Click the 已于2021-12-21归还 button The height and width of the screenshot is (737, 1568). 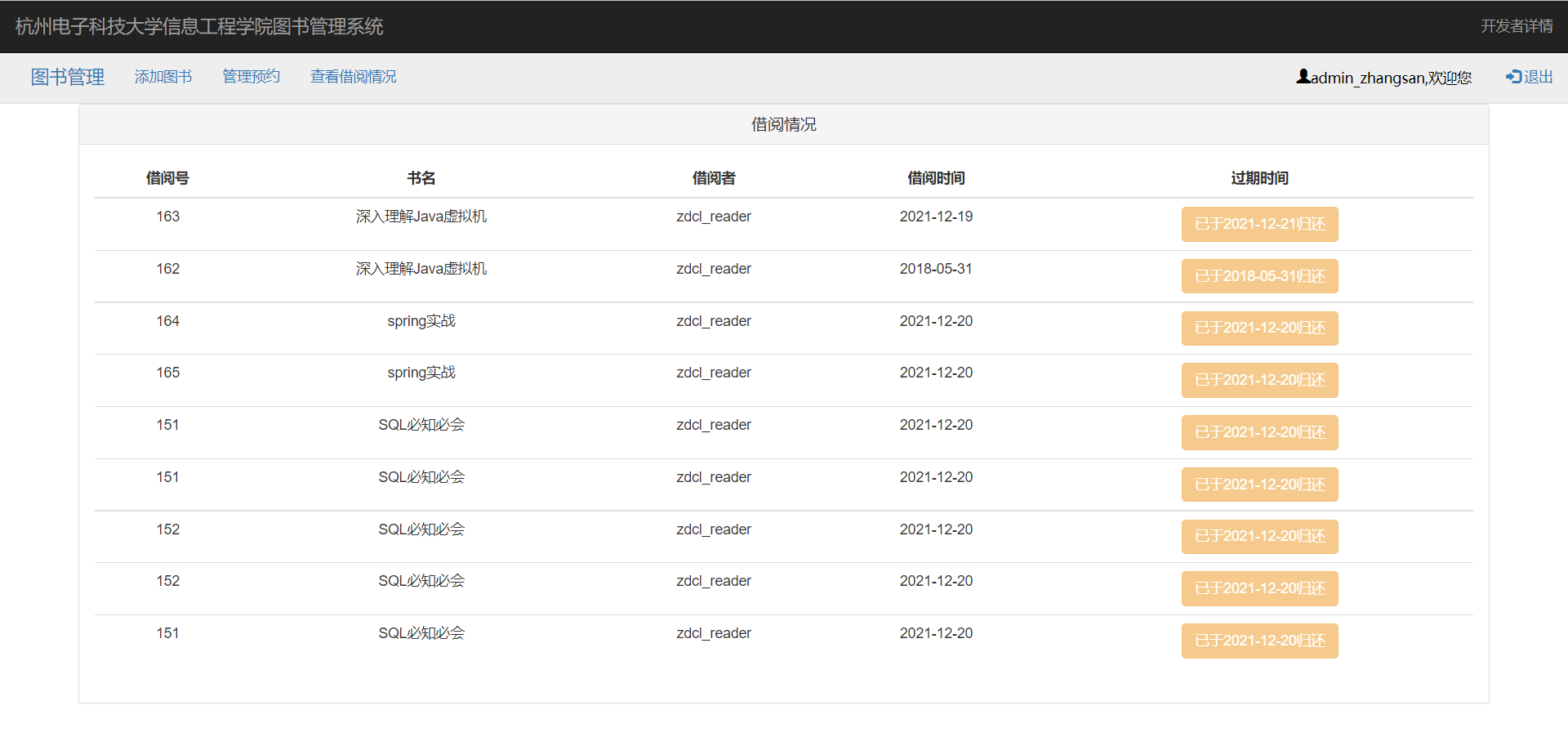coord(1260,224)
